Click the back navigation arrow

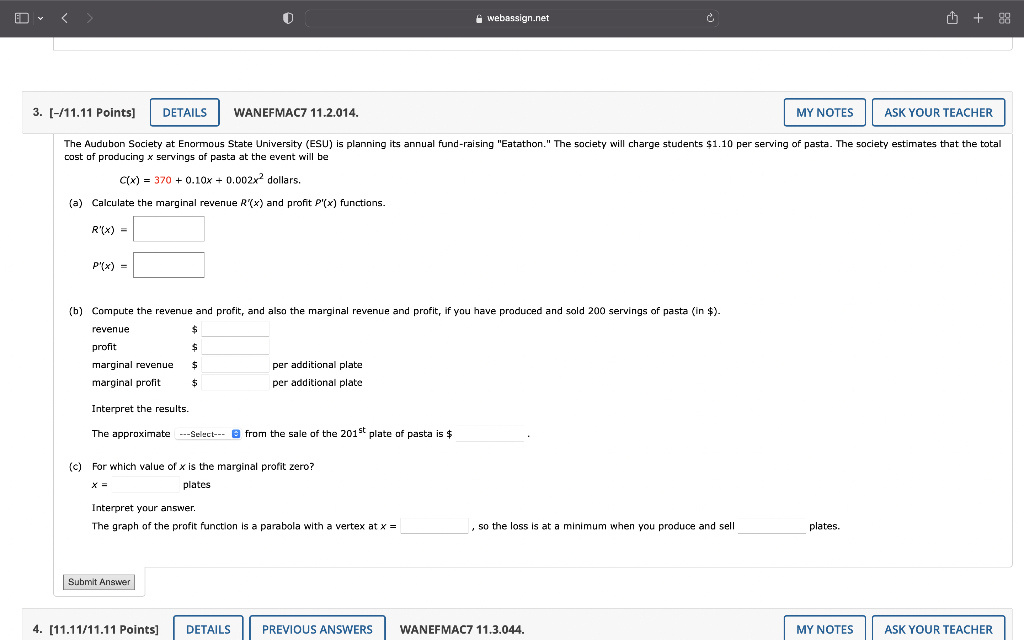click(62, 17)
